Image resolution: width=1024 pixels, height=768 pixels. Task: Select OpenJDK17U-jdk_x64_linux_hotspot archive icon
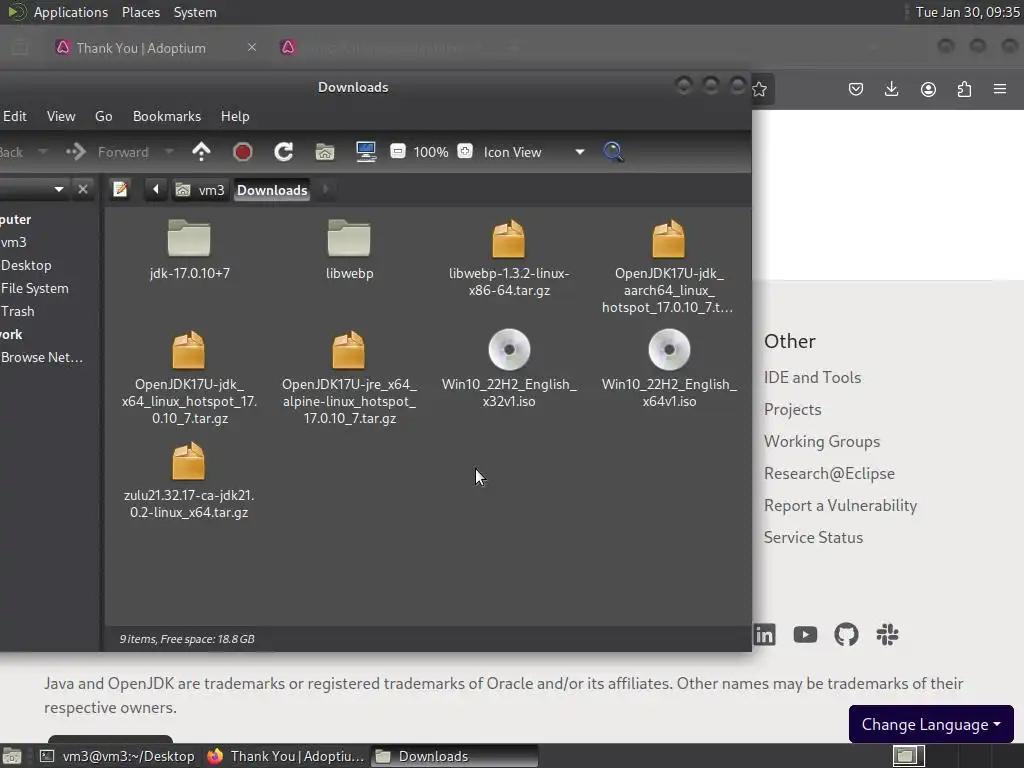189,350
